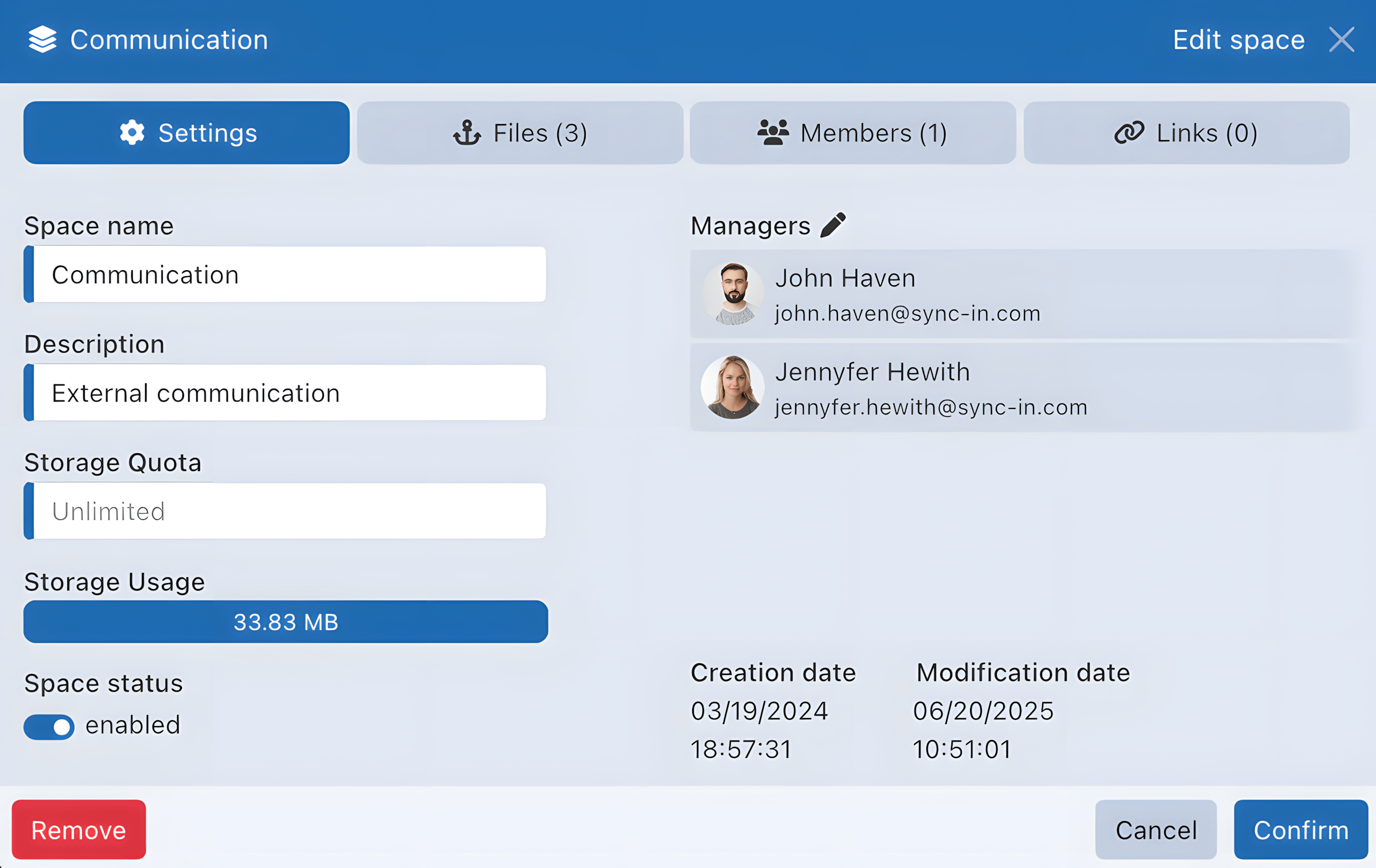Click the anchor icon on Files tab
The image size is (1376, 868).
(467, 133)
